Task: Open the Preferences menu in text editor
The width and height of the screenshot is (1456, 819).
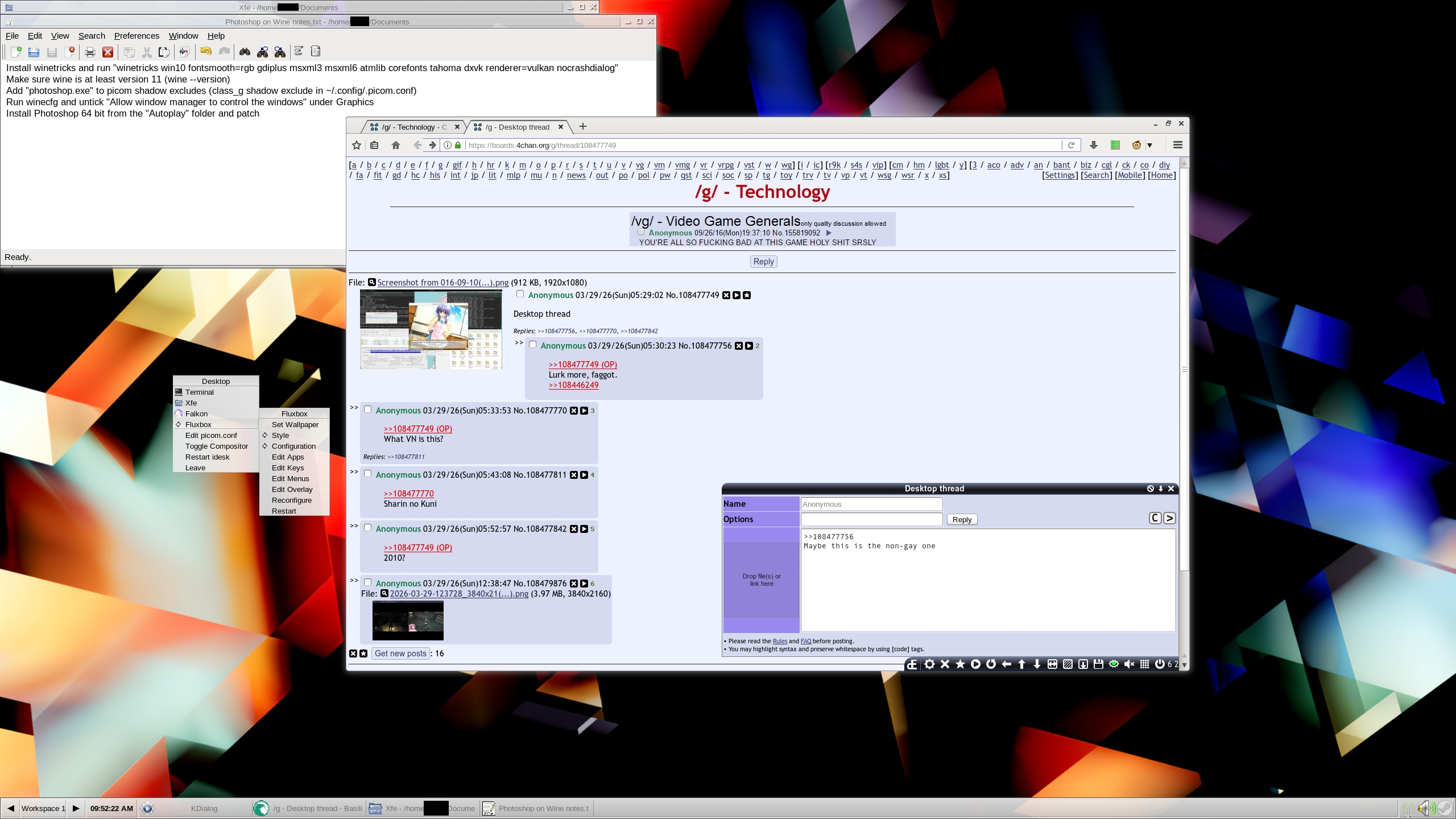Action: (136, 36)
